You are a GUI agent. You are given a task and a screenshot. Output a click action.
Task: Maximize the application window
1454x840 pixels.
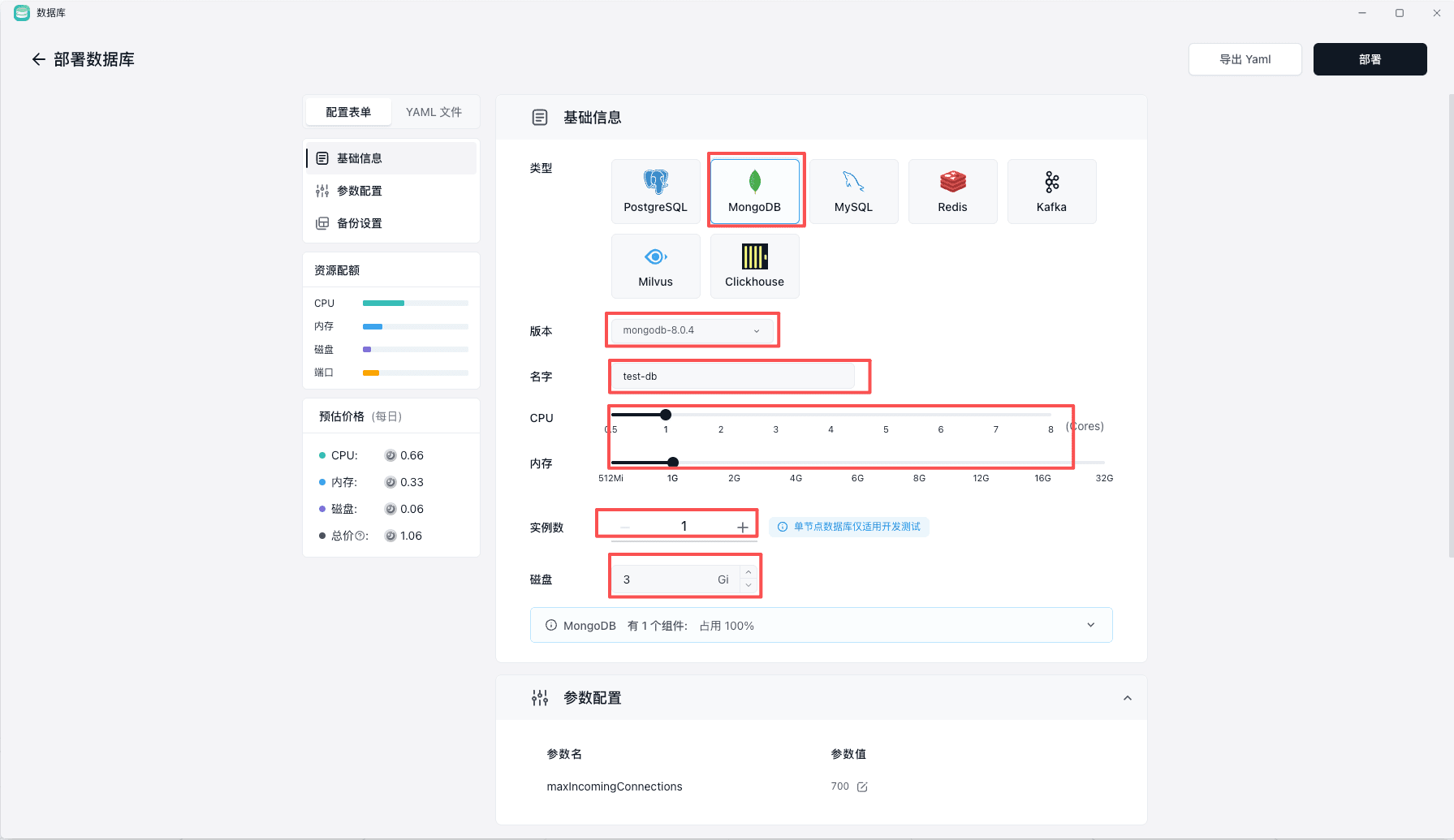click(x=1400, y=13)
